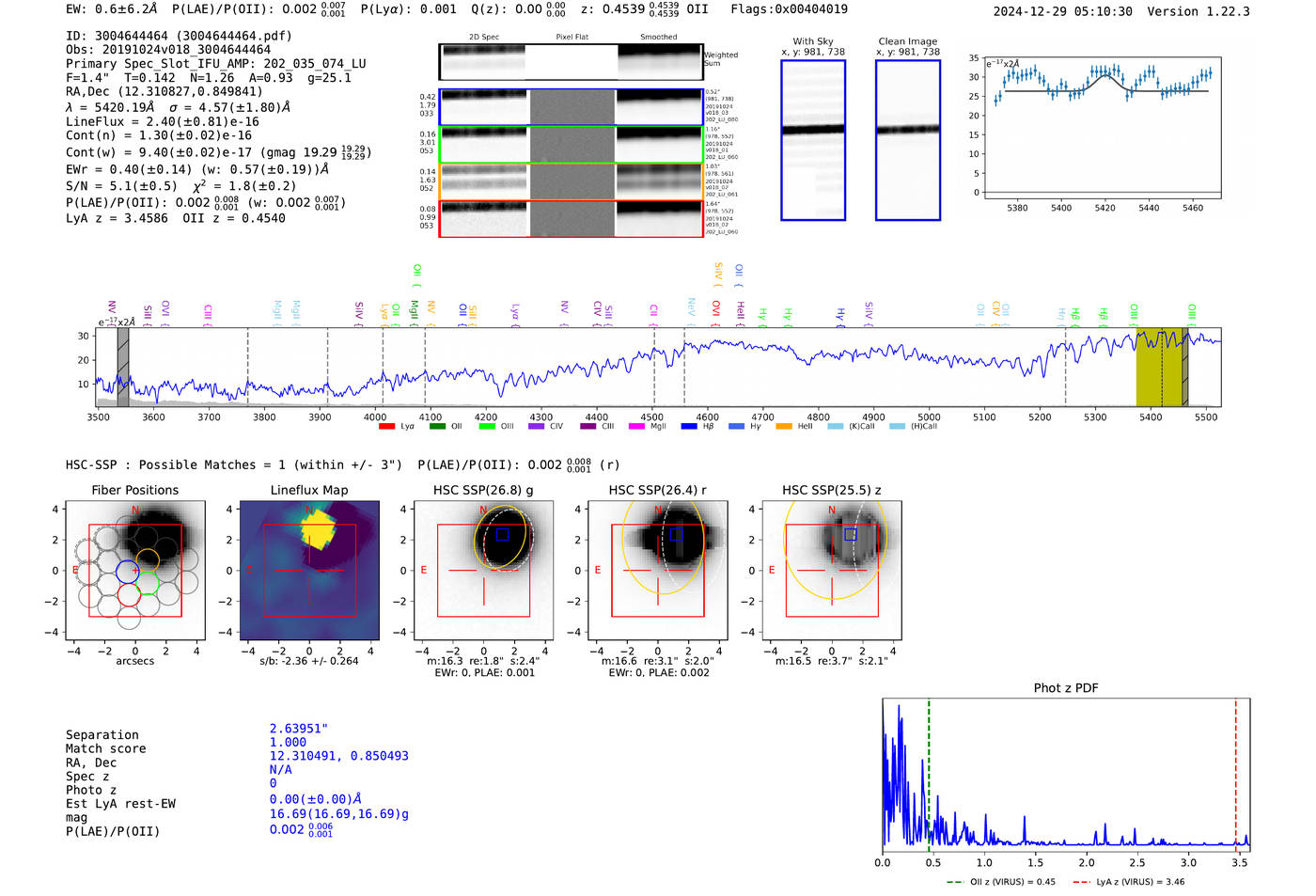1316x896 pixels.
Task: Click the 'Cont(n) = 1.30(±0.02)e-16' line
Action: pyautogui.click(x=159, y=135)
